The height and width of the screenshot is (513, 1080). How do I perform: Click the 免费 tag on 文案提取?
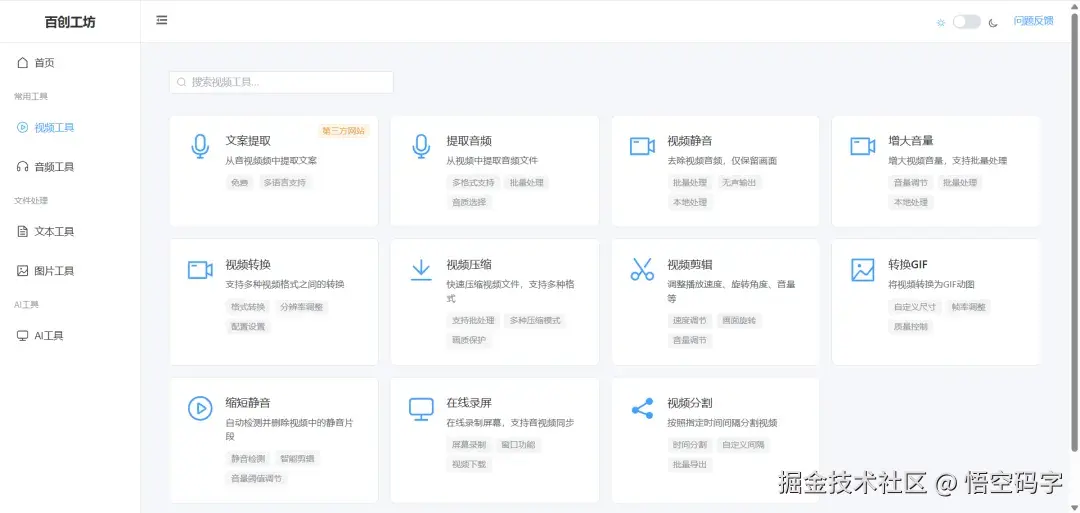(x=239, y=182)
